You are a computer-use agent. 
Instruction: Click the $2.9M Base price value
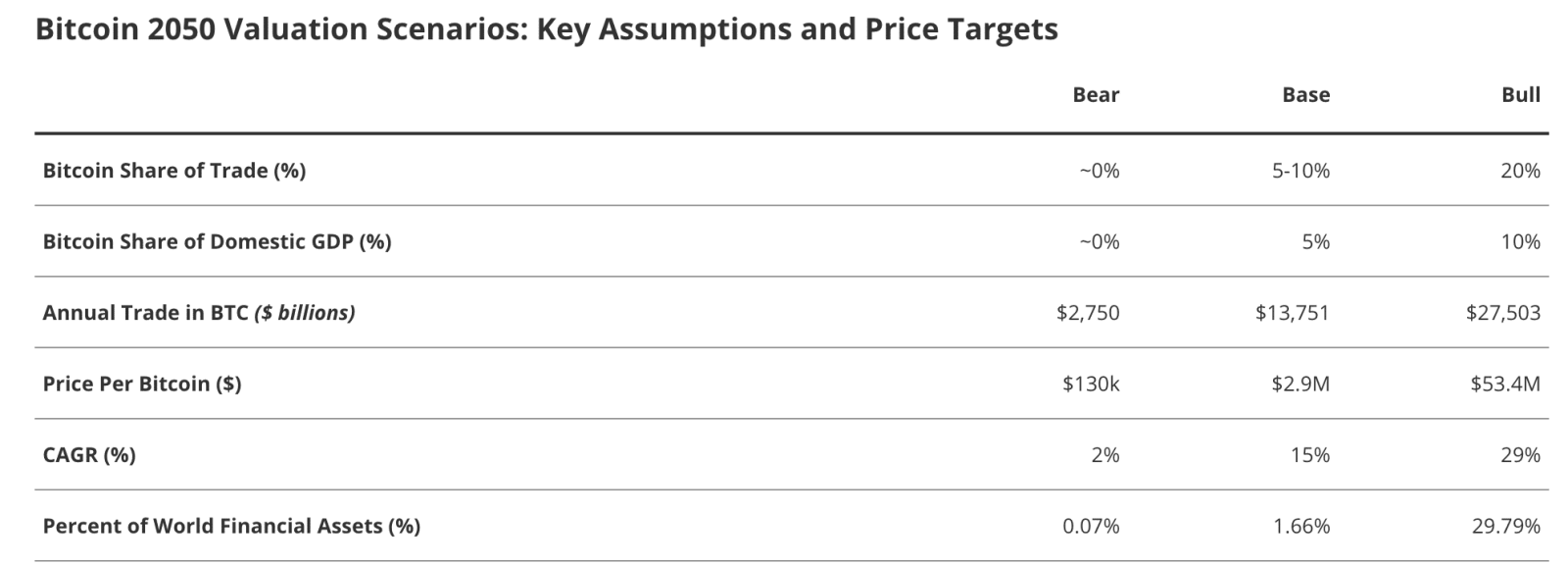(x=1300, y=384)
